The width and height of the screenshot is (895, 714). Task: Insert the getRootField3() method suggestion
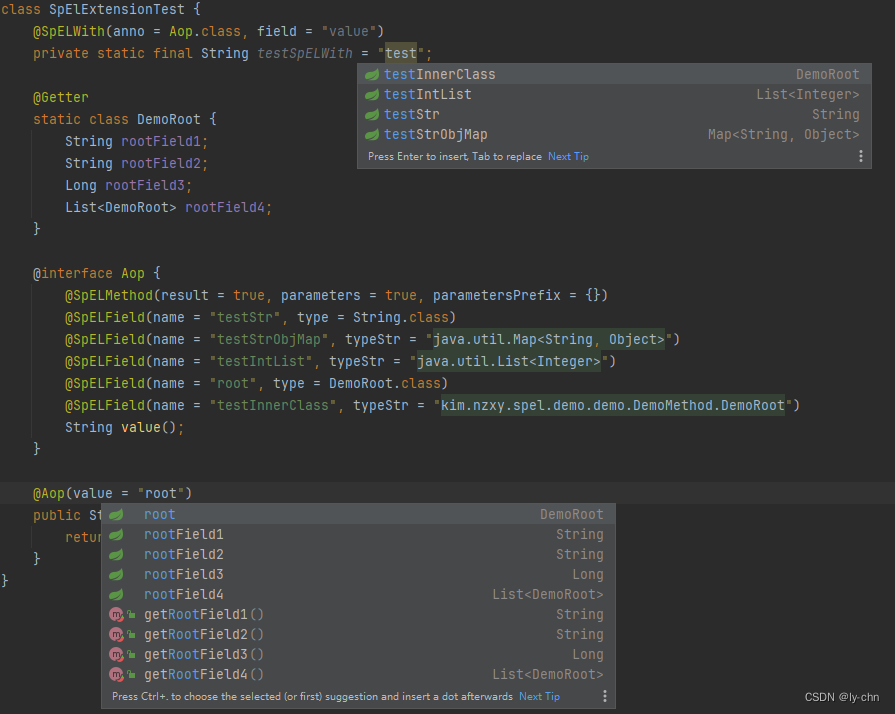358,654
